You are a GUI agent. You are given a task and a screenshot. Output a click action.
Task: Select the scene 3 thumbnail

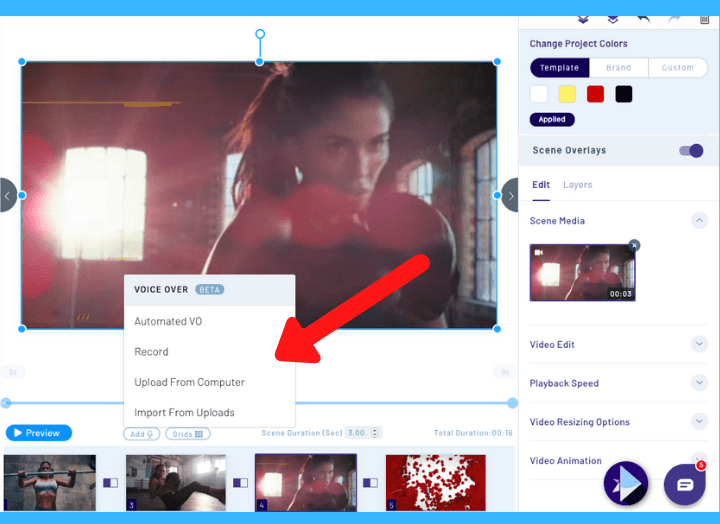click(175, 481)
